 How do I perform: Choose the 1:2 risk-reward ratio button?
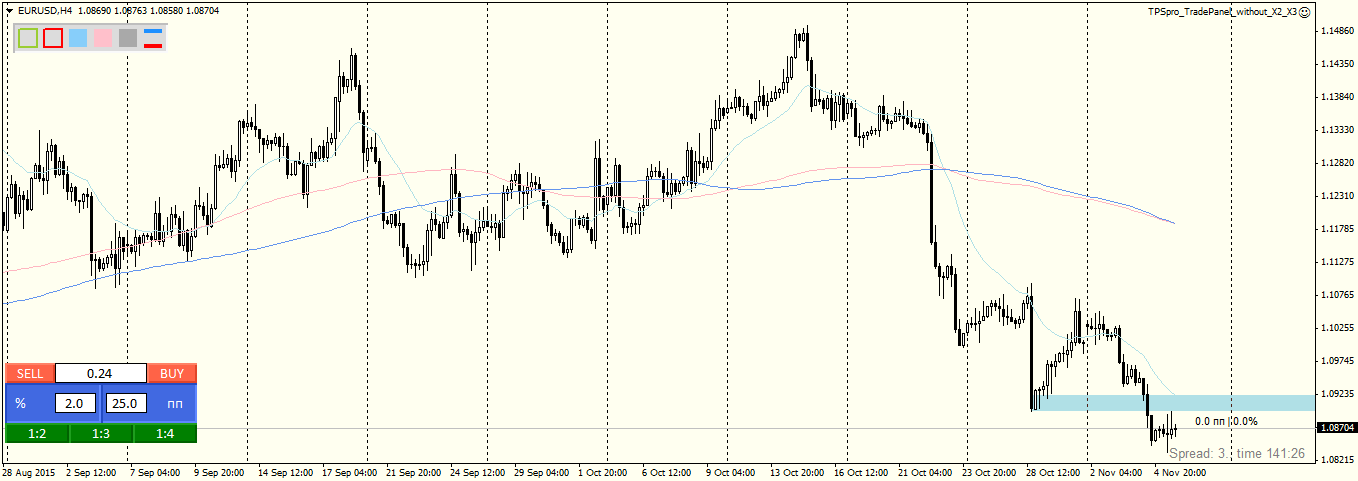tap(37, 433)
